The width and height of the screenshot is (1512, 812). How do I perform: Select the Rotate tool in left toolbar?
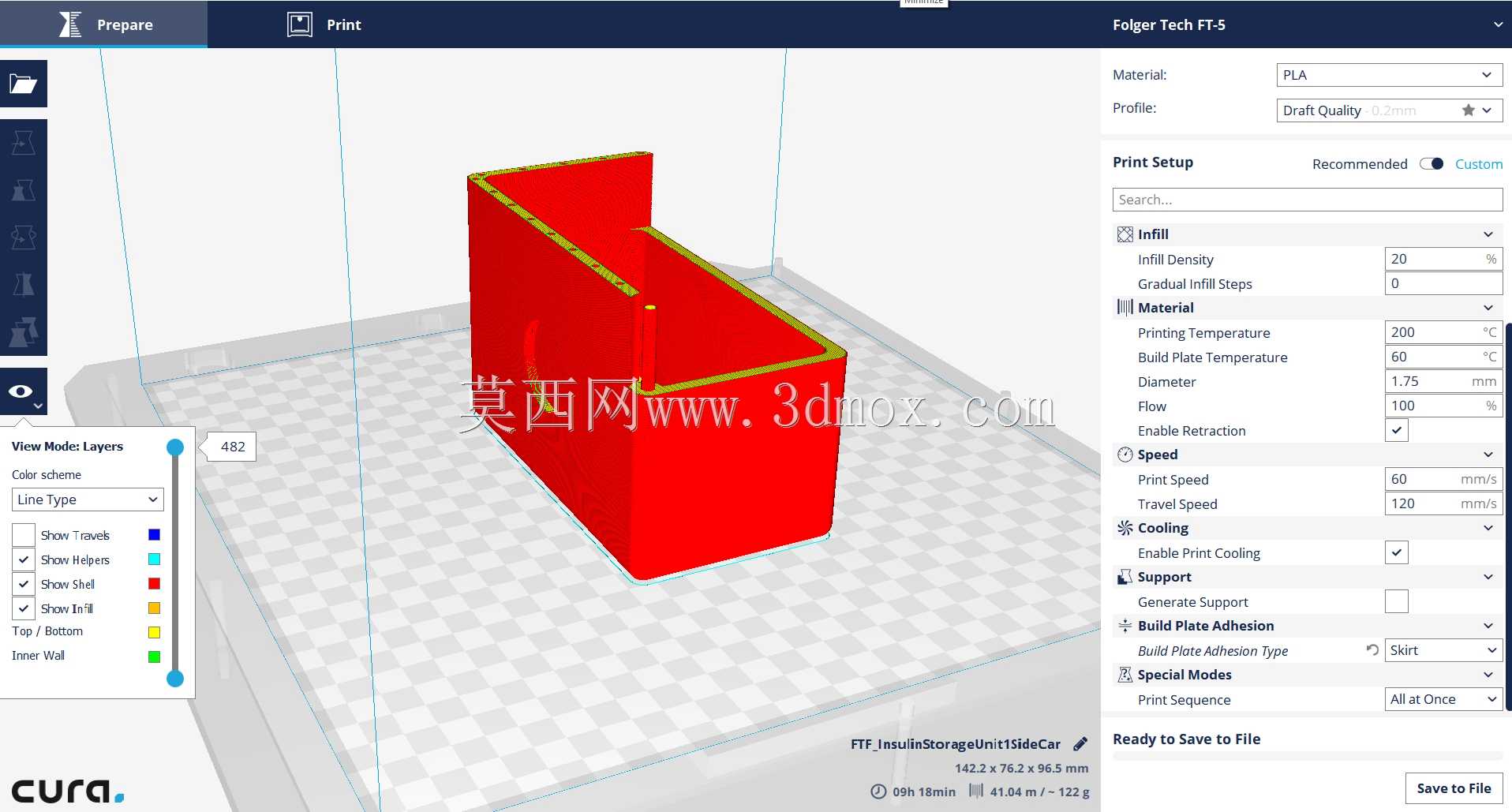24,238
